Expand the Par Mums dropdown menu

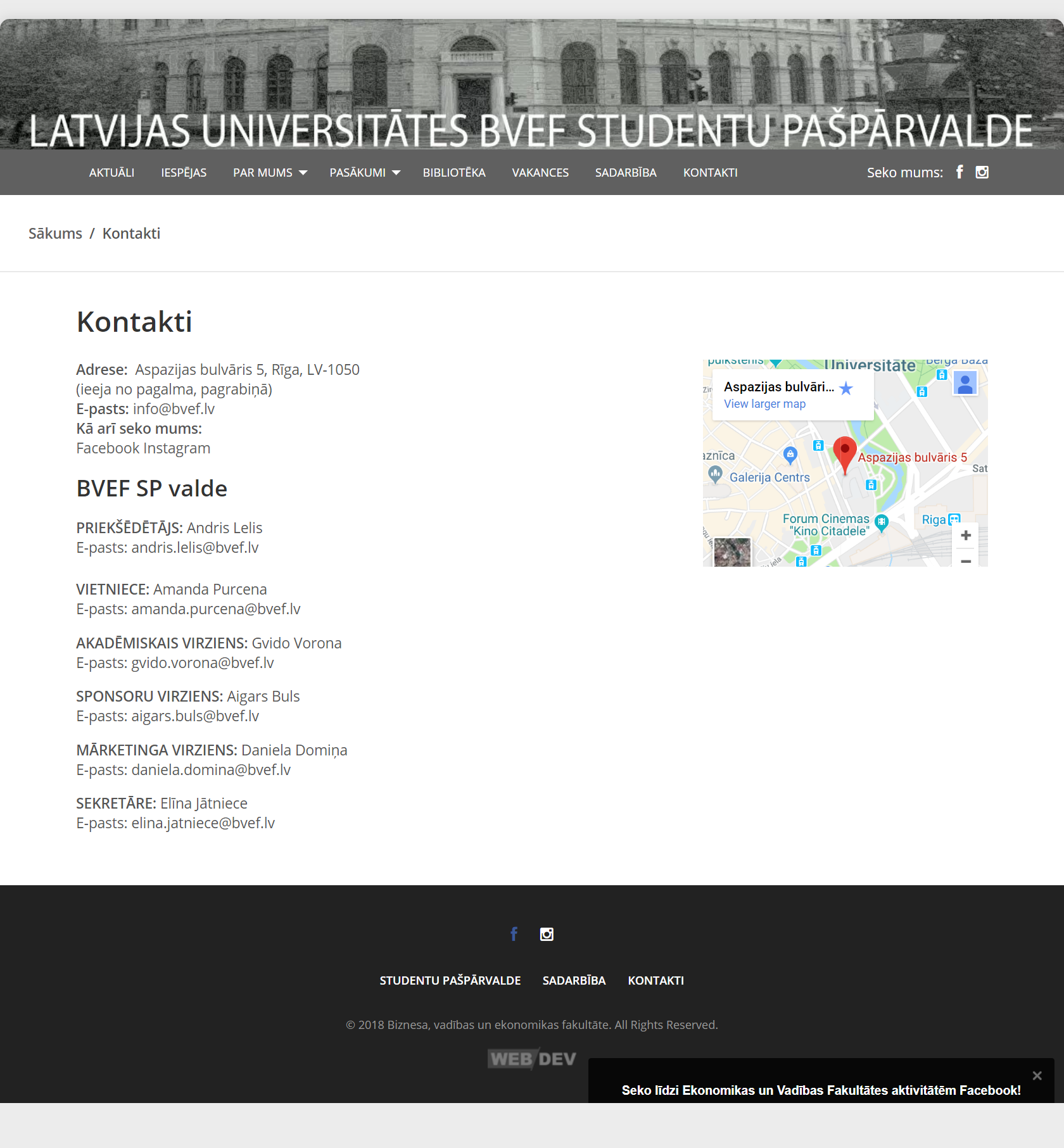tap(270, 173)
